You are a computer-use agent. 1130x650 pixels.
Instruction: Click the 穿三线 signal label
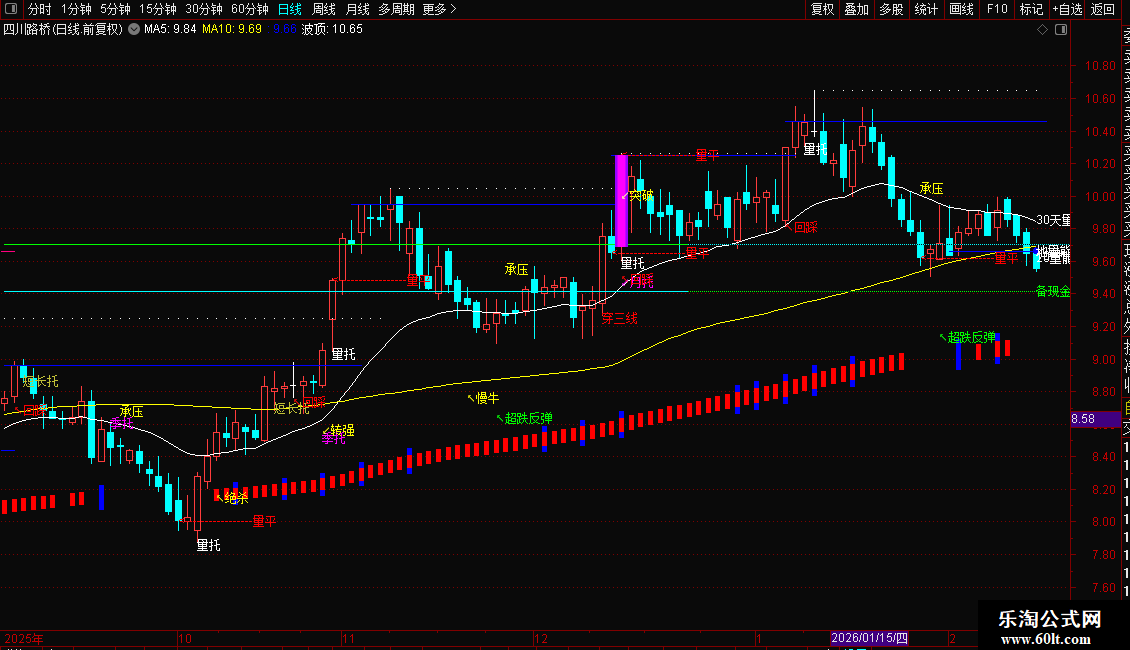coord(619,318)
